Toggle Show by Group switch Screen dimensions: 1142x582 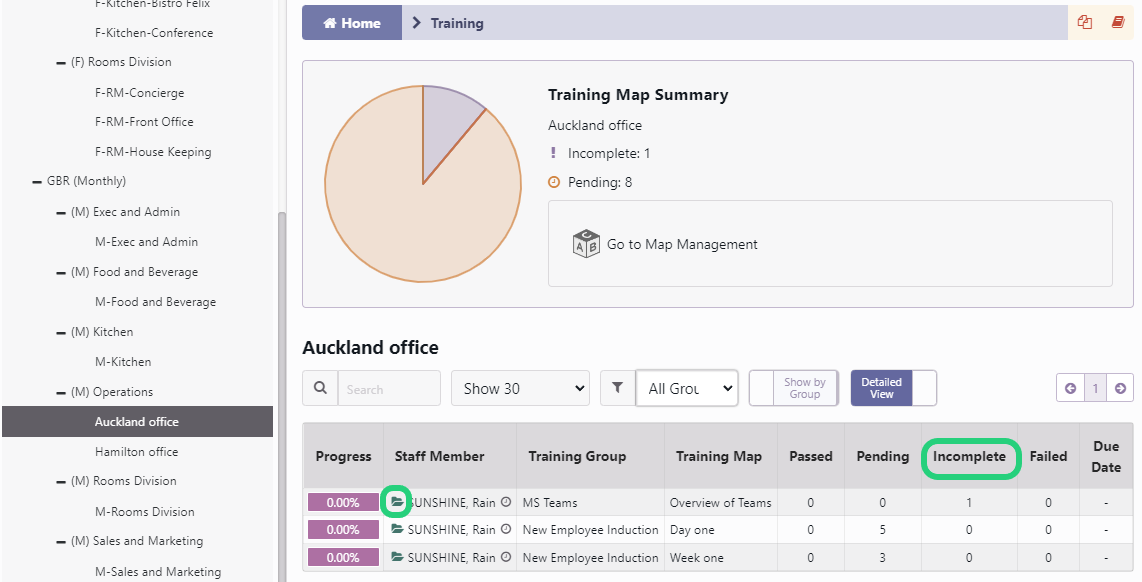coord(794,388)
